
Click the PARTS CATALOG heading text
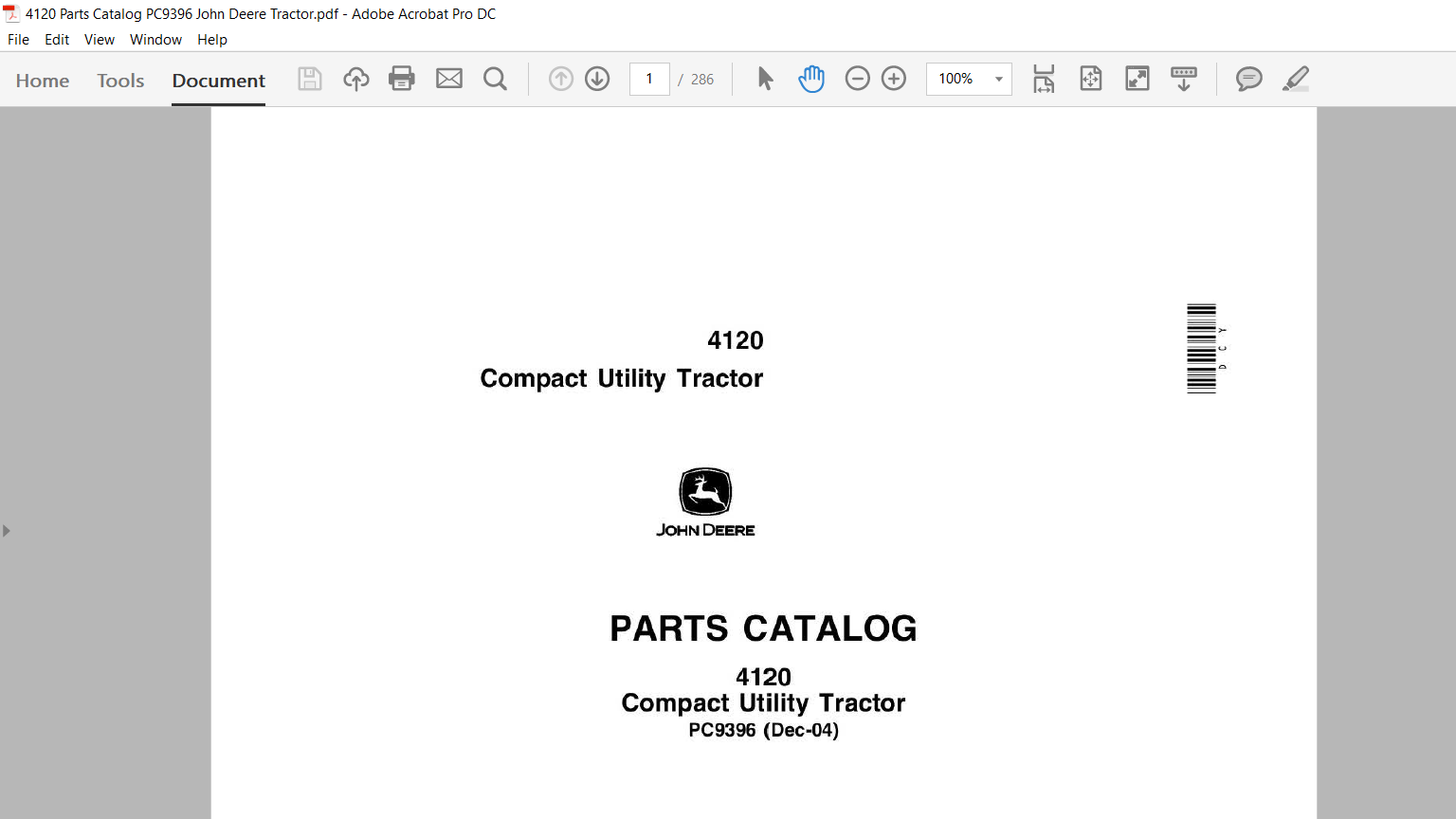pyautogui.click(x=763, y=628)
